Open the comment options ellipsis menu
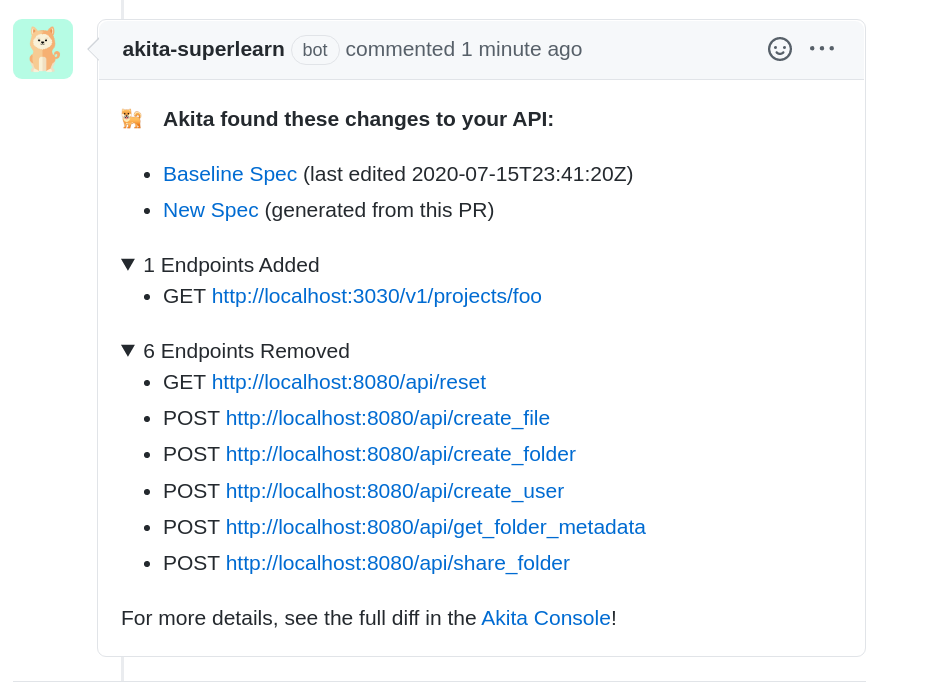Image resolution: width=946 pixels, height=682 pixels. [x=822, y=49]
